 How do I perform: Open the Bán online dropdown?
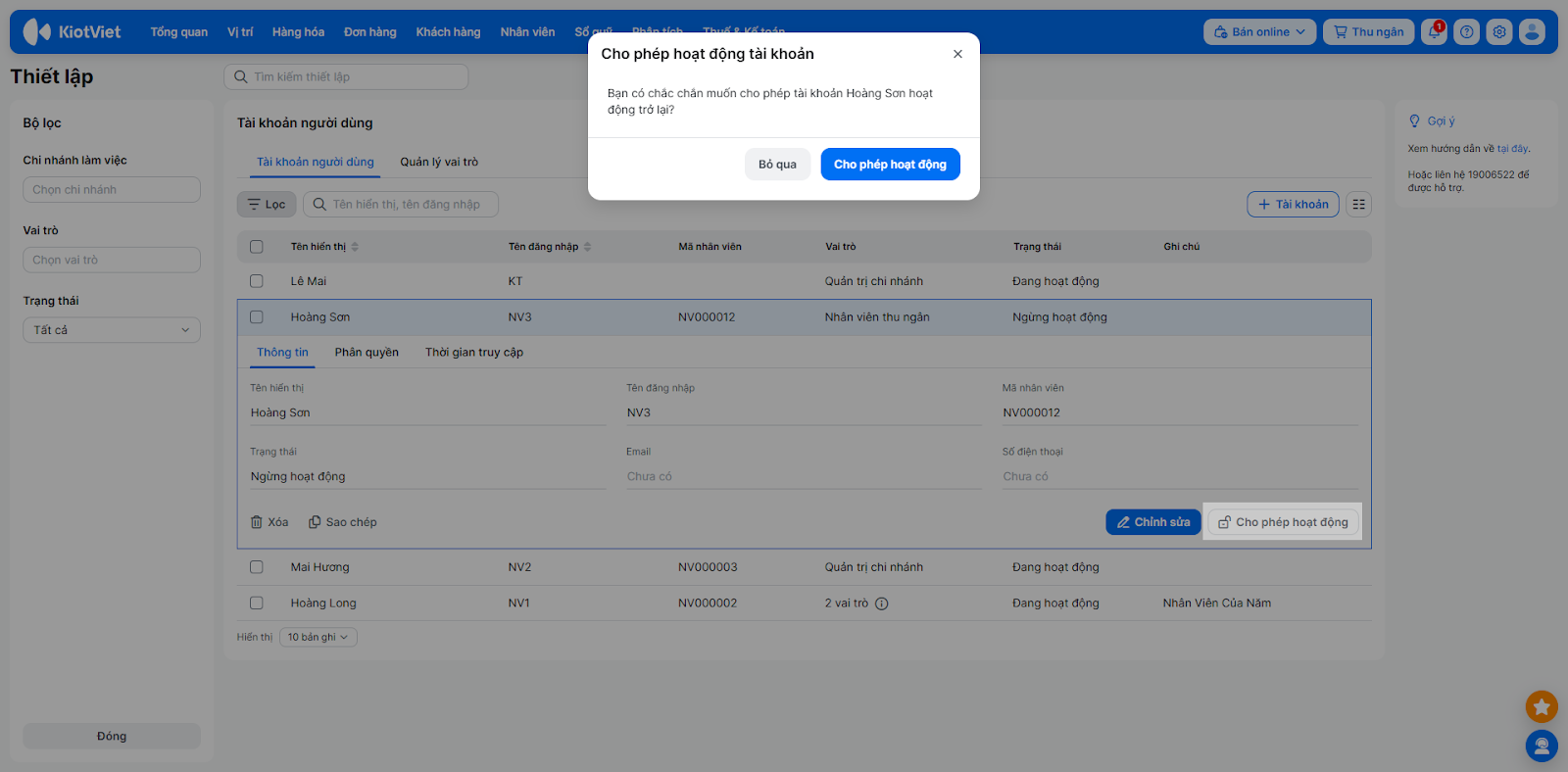point(1259,32)
